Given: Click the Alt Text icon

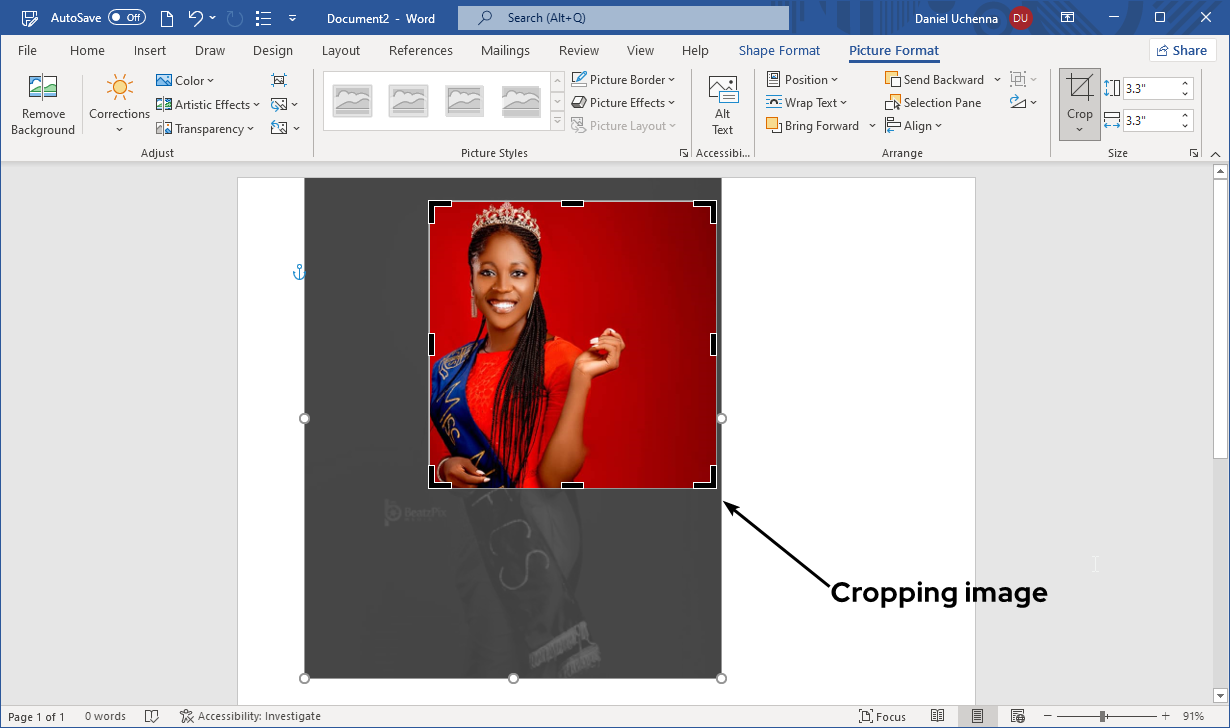Looking at the screenshot, I should point(722,90).
